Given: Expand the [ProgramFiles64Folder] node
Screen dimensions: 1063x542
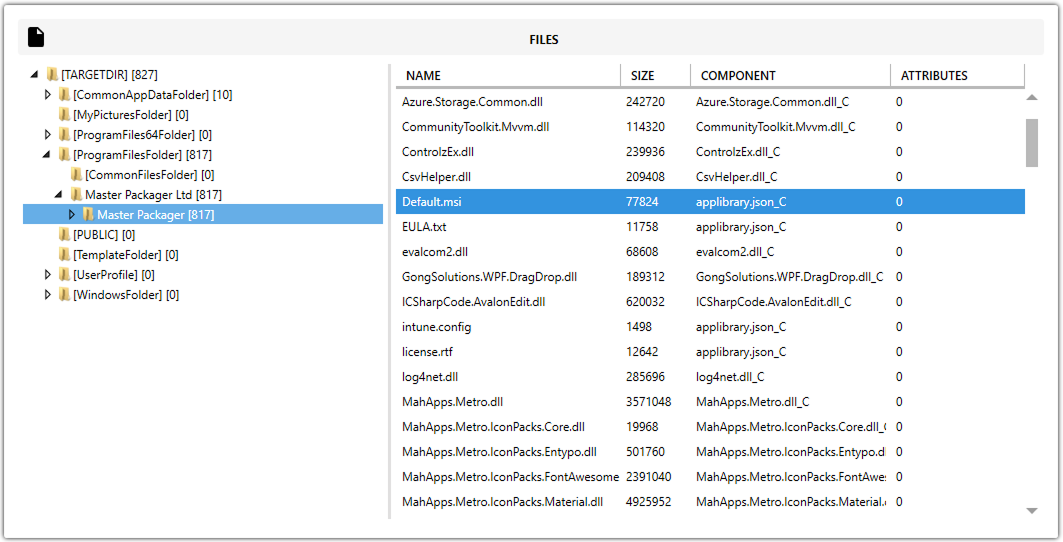Looking at the screenshot, I should point(47,135).
